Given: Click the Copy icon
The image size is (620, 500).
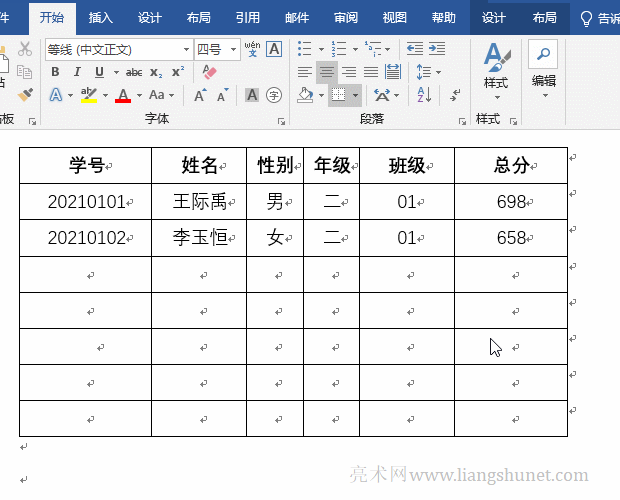Looking at the screenshot, I should 25,72.
